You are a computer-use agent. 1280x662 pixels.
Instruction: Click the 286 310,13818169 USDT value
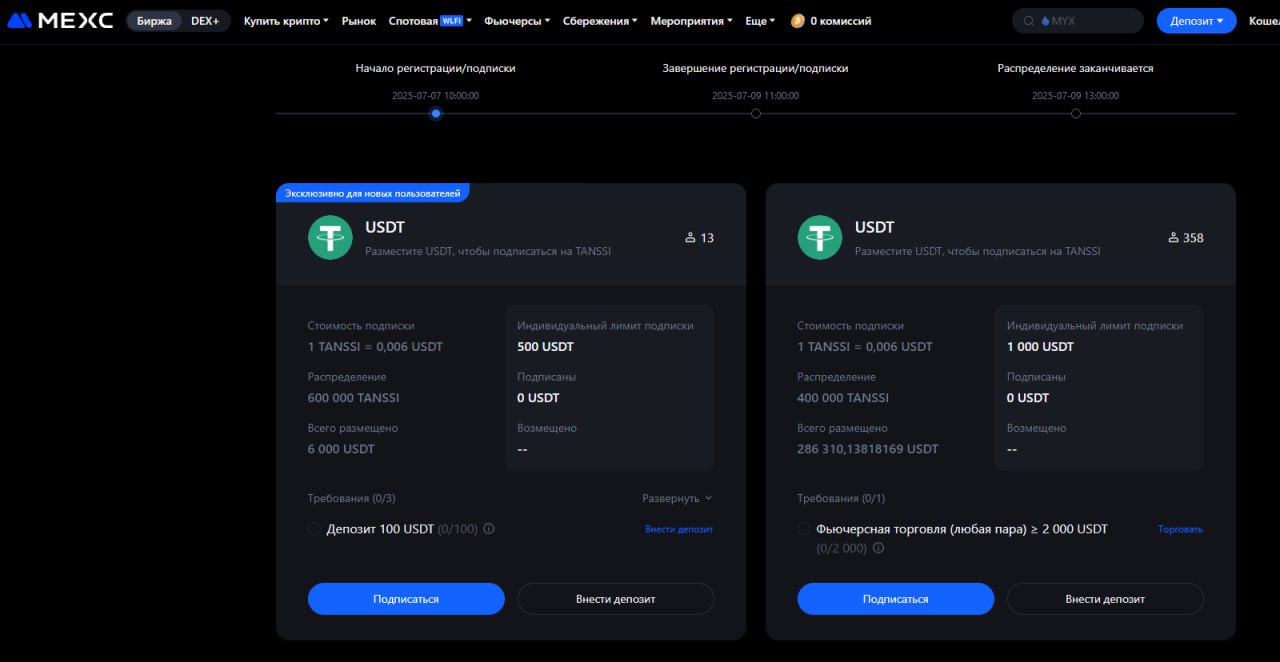(x=868, y=449)
